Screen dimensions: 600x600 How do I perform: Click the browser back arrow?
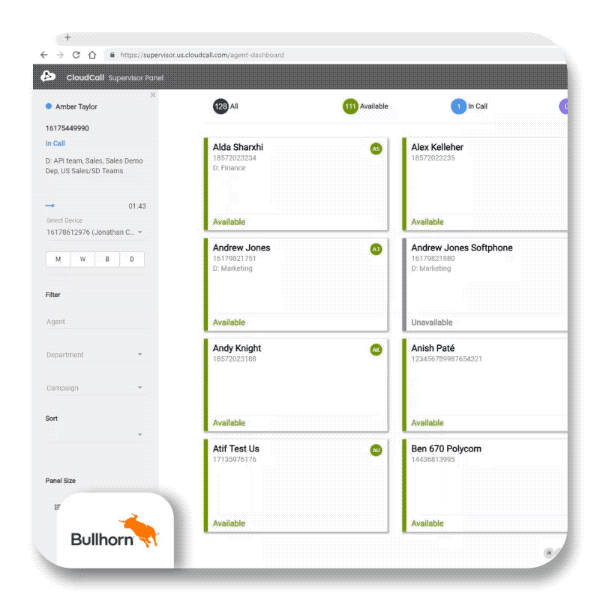(x=44, y=55)
